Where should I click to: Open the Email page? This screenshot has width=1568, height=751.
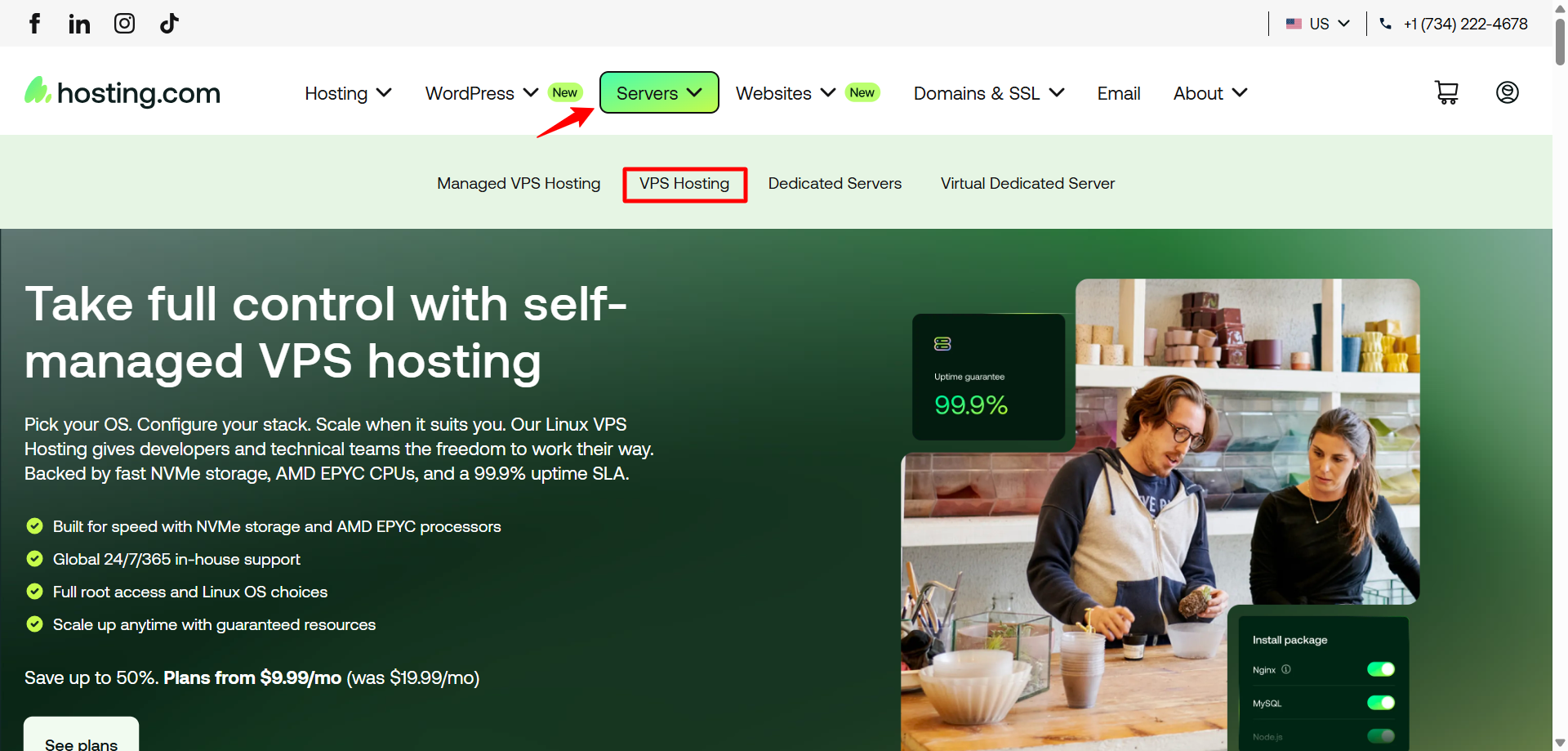pyautogui.click(x=1119, y=93)
